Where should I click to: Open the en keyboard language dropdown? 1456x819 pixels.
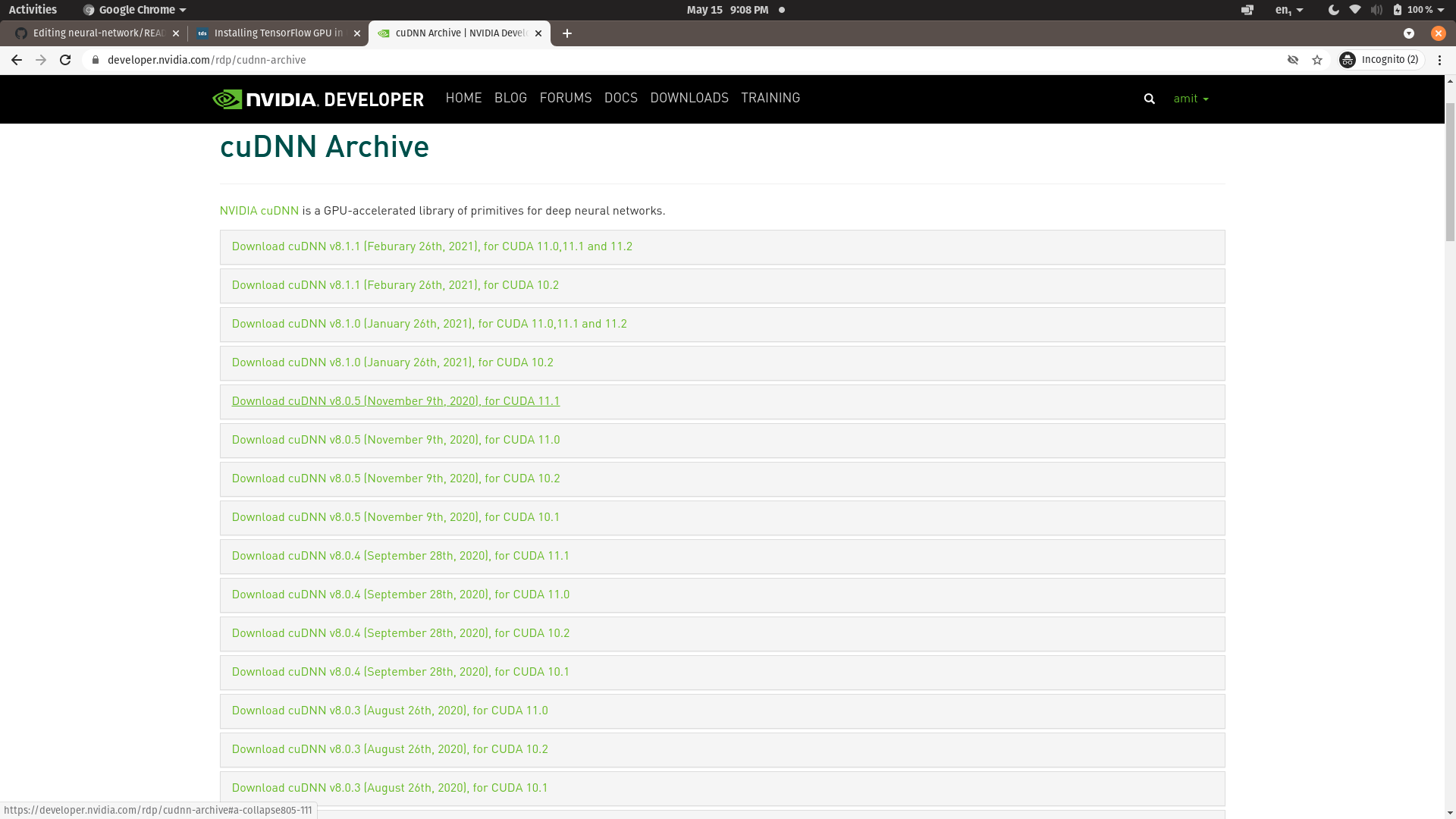[x=1288, y=10]
